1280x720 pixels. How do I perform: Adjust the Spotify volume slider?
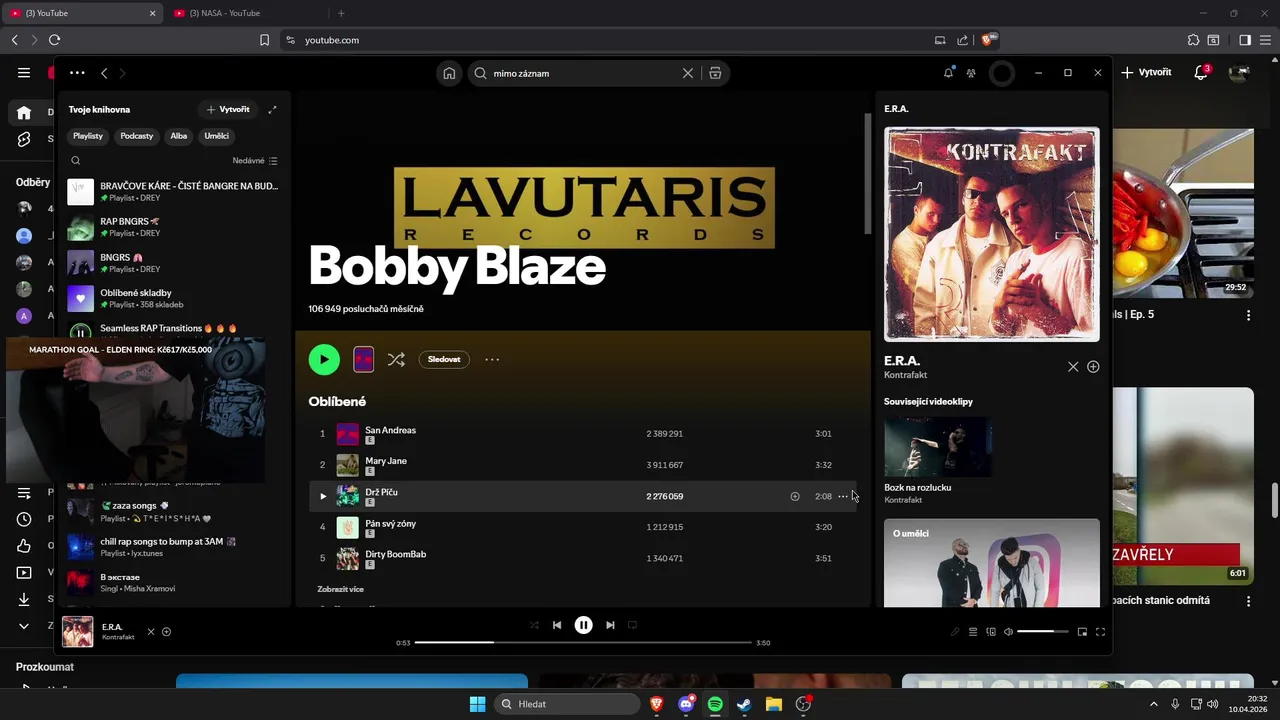click(x=1043, y=632)
